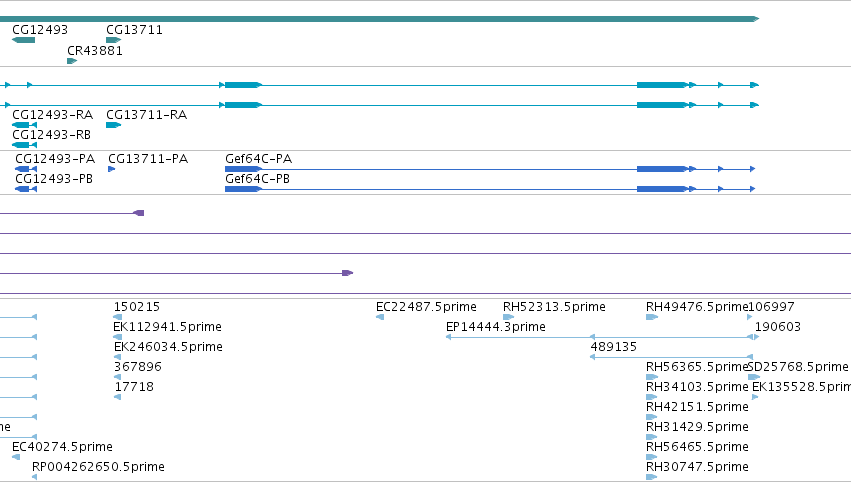This screenshot has height=482, width=851.
Task: Click the CG13711 gene glyph arrow
Action: [113, 40]
